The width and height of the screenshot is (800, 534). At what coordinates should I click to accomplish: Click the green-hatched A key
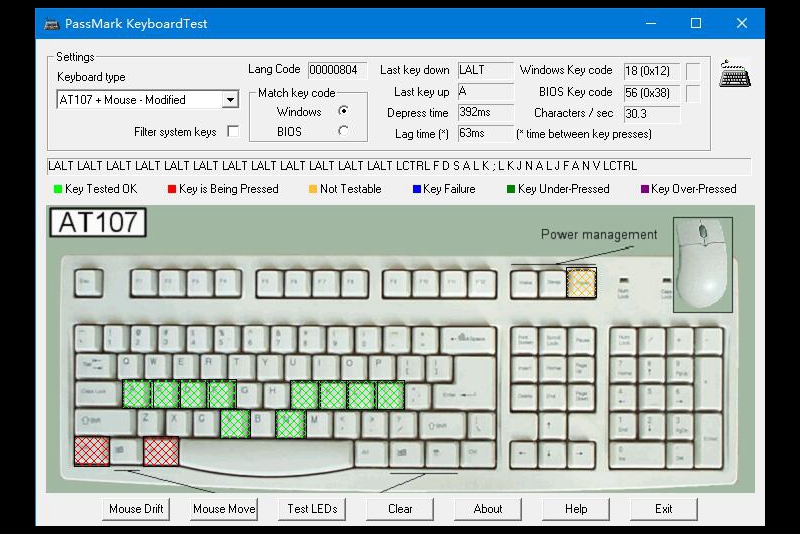point(137,394)
